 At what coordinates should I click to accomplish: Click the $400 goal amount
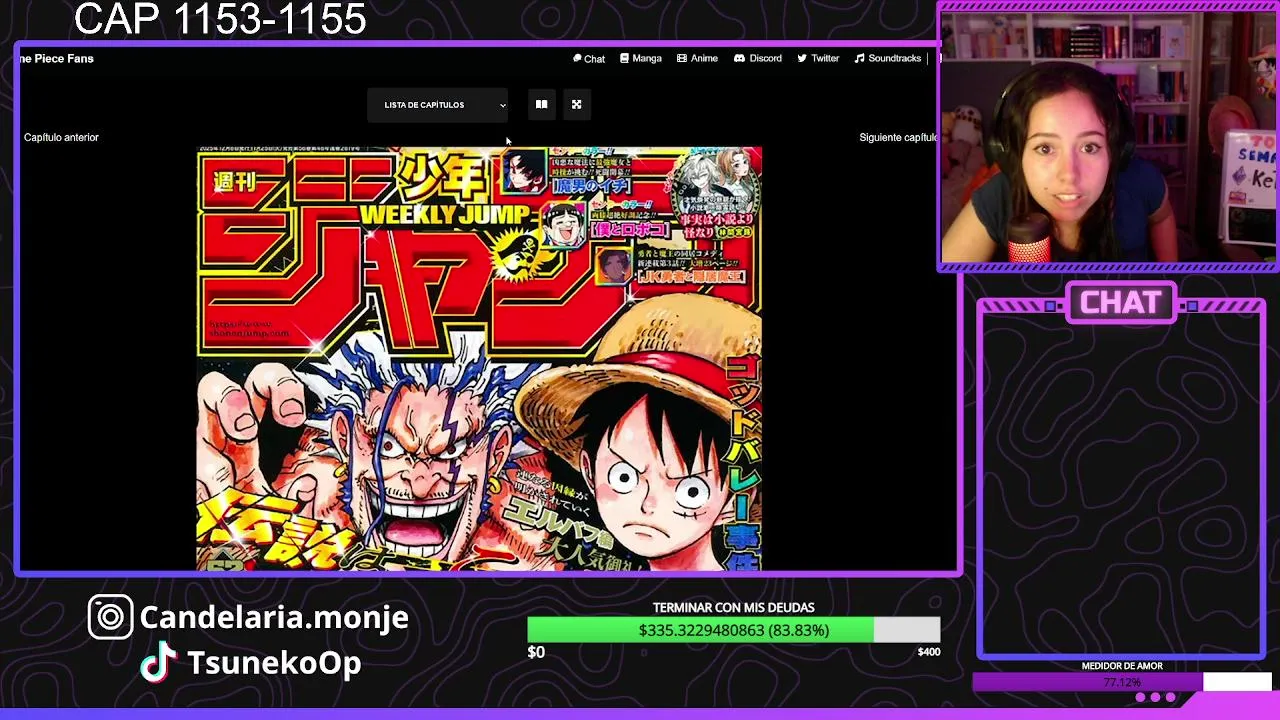pyautogui.click(x=928, y=652)
